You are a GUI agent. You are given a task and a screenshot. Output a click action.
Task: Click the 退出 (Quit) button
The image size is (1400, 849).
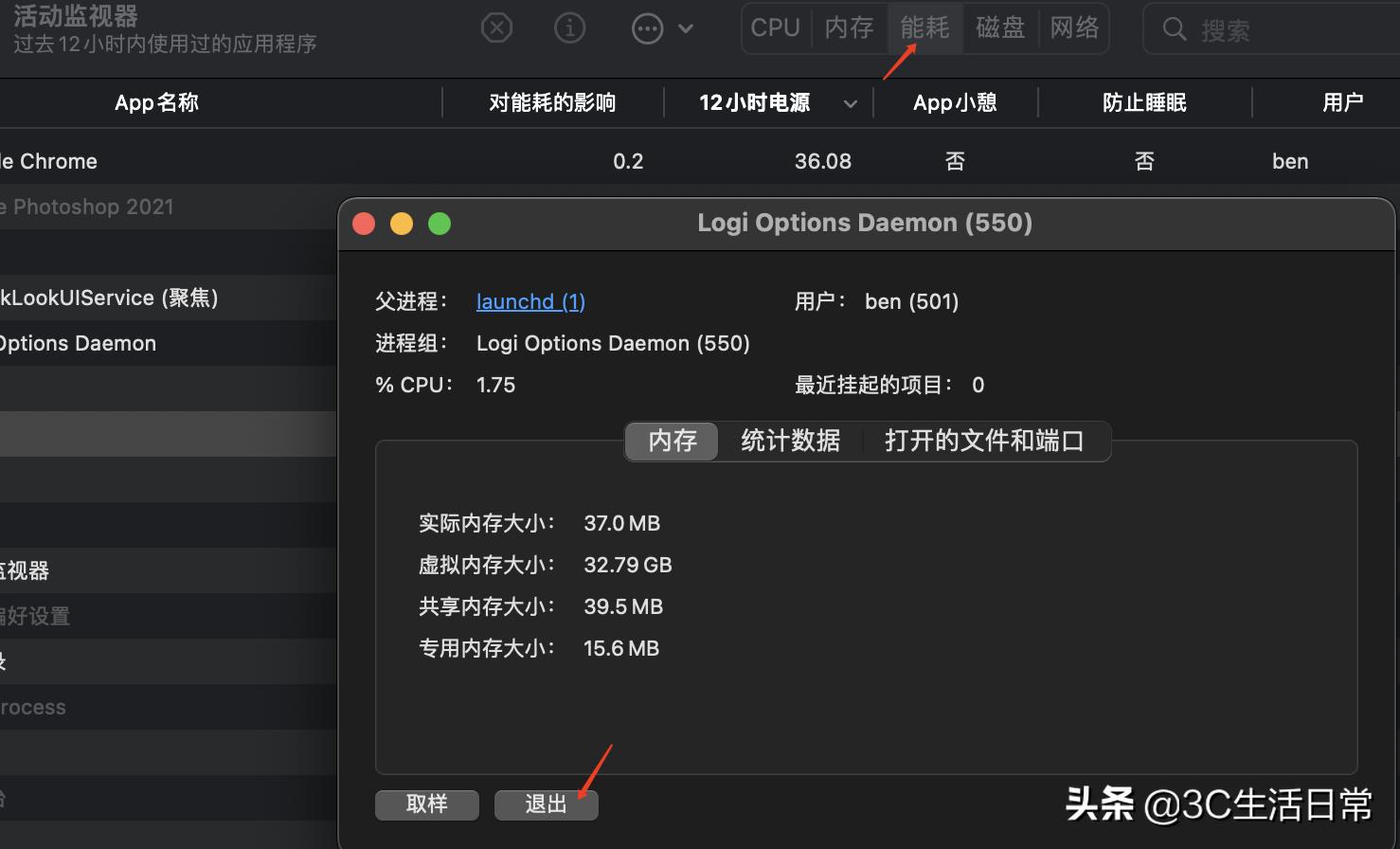[x=546, y=804]
